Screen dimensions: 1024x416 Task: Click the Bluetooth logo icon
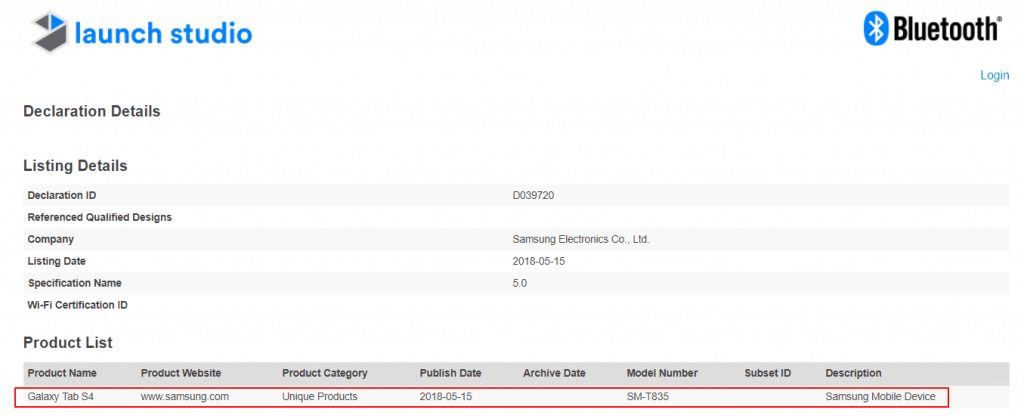876,30
